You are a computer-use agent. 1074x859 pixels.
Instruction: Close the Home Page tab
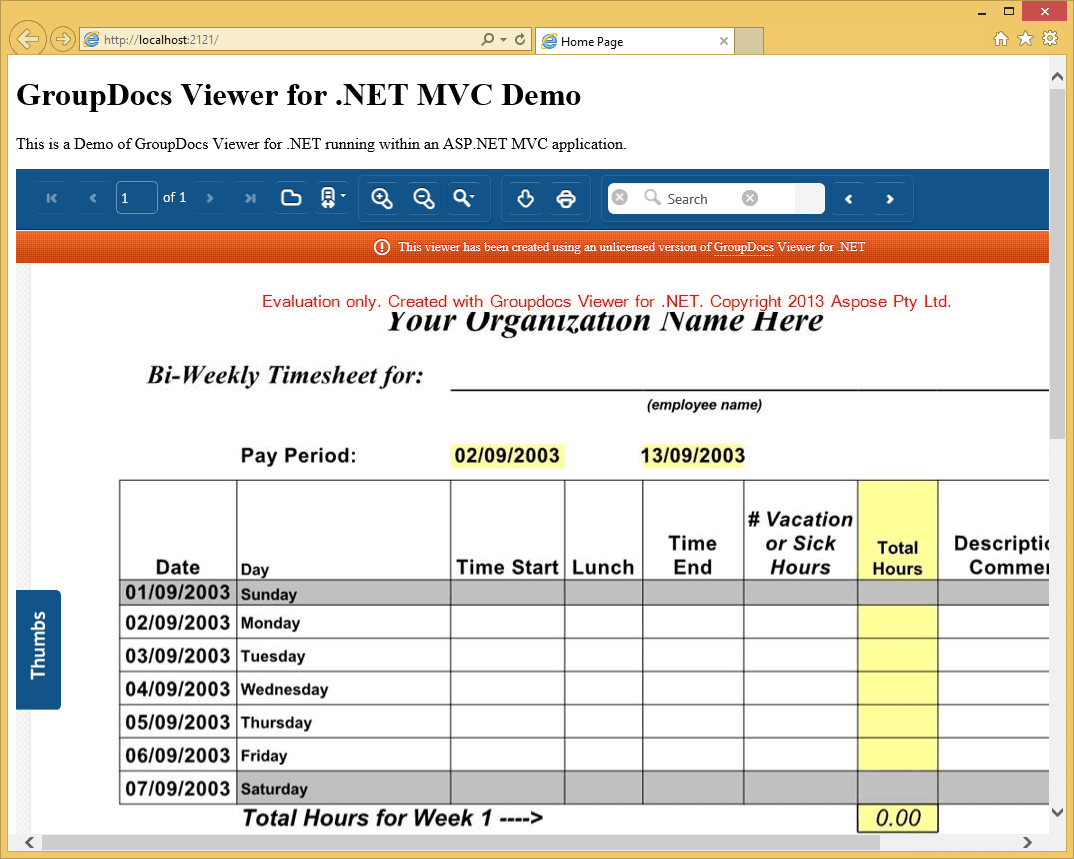723,41
